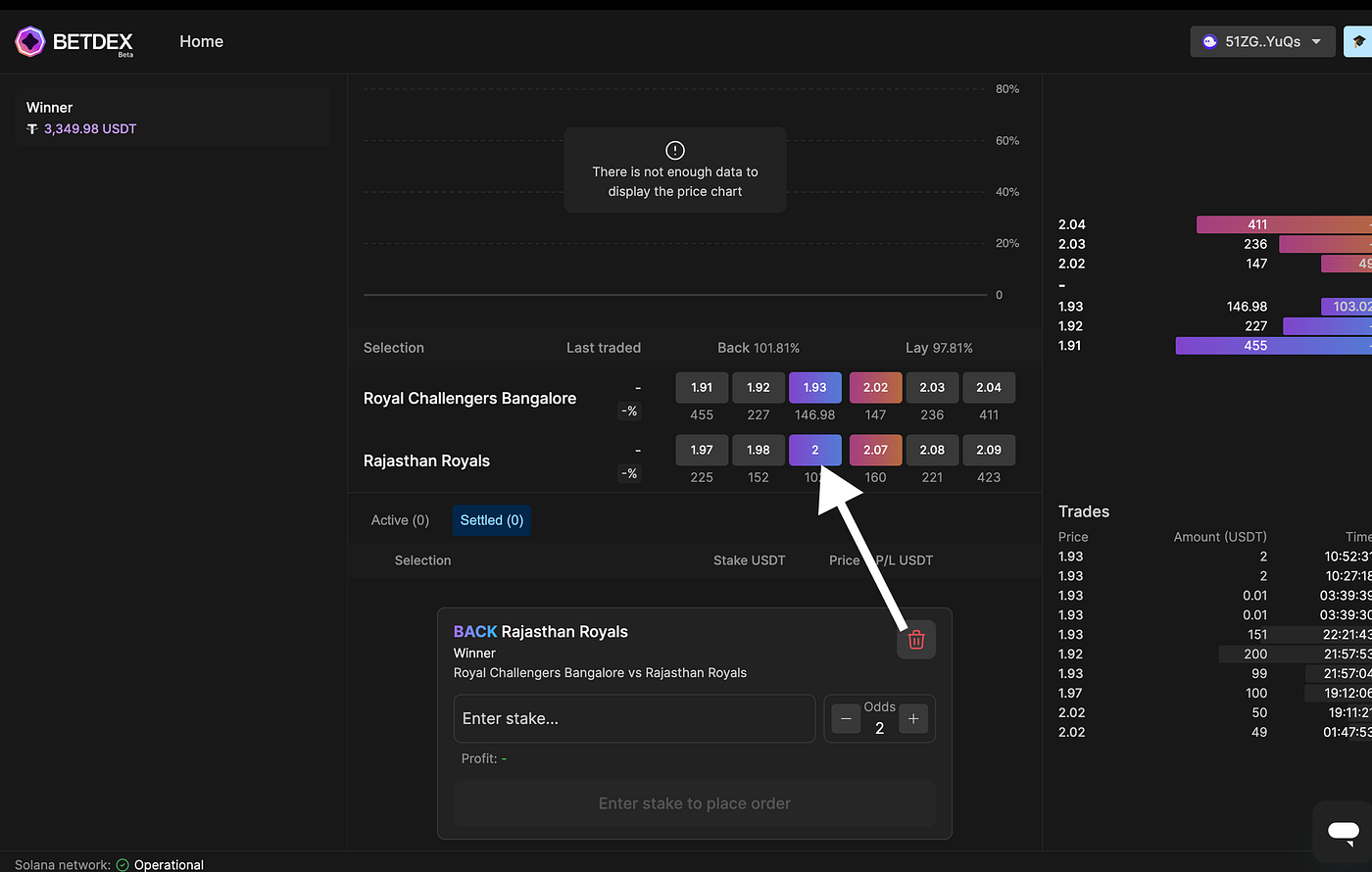Increase odds with the plus stepper

coord(913,718)
